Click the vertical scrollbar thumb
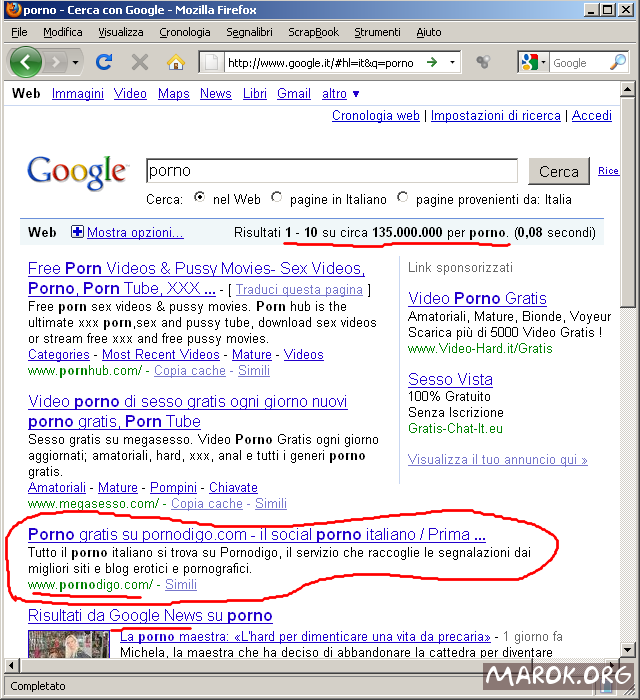 [628, 202]
